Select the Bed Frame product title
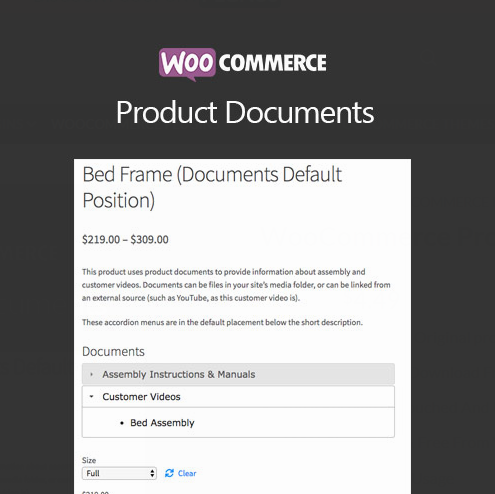Screen dimensions: 495x494 pyautogui.click(x=212, y=187)
